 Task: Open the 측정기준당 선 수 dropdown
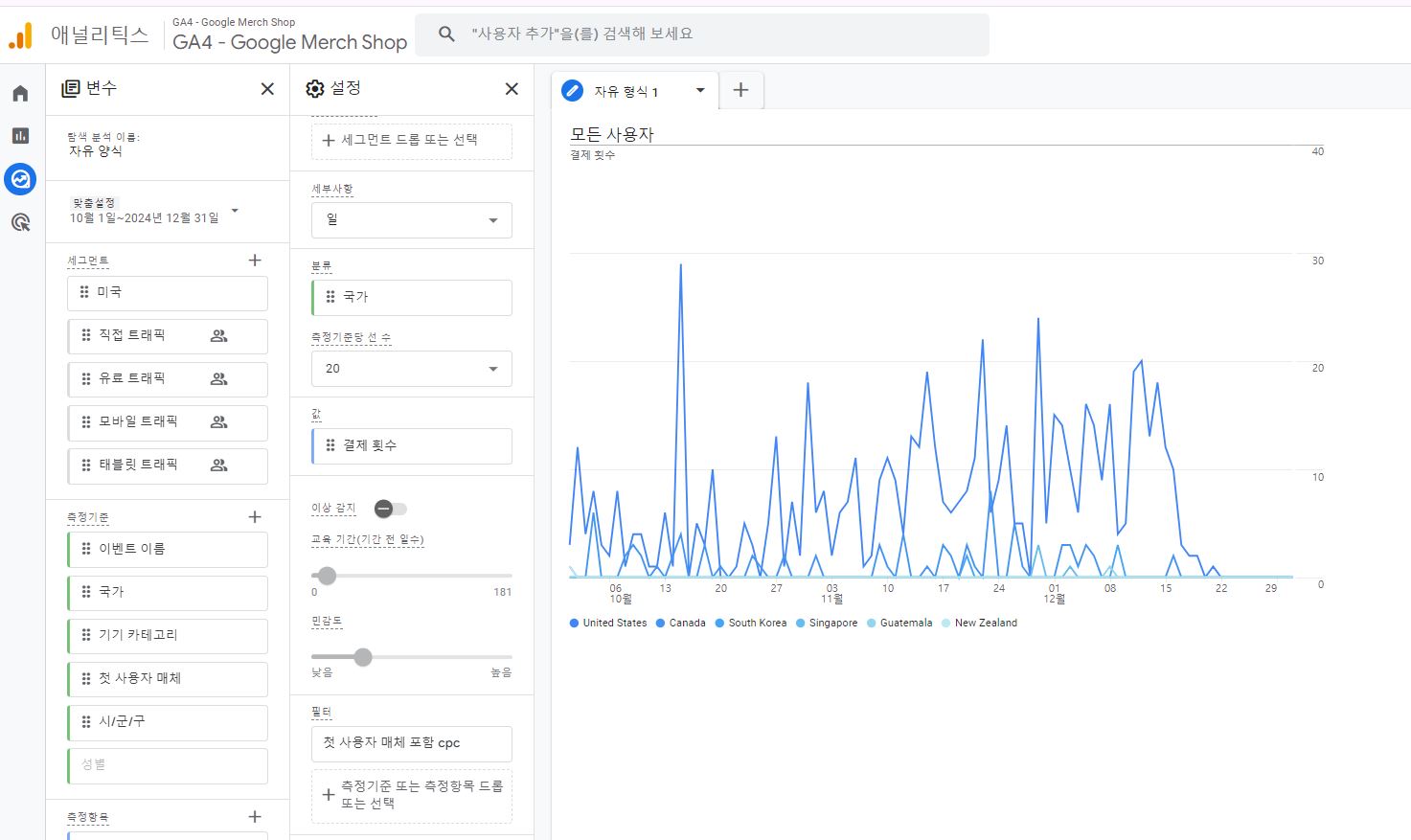pyautogui.click(x=412, y=369)
